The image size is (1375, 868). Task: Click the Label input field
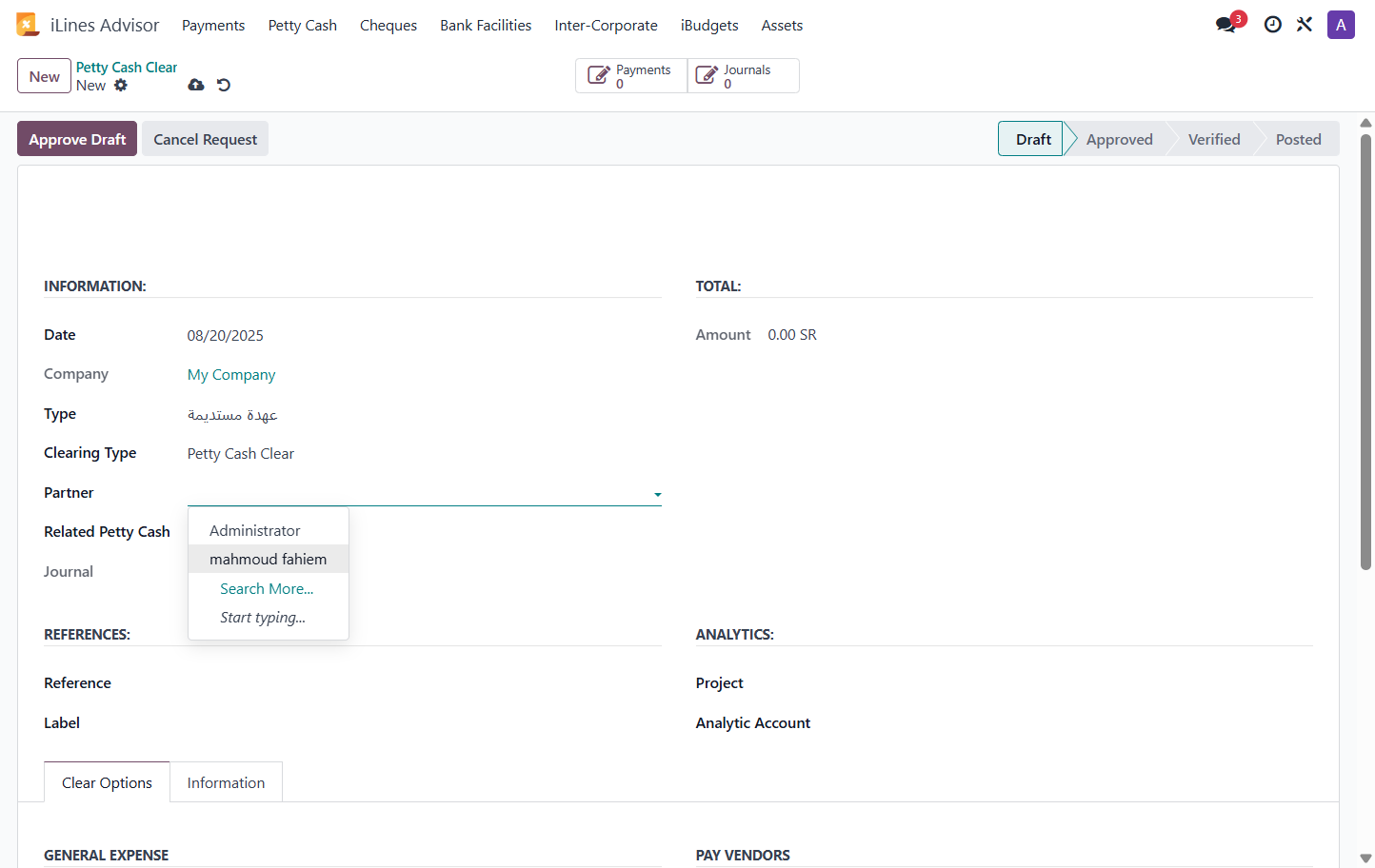point(424,723)
